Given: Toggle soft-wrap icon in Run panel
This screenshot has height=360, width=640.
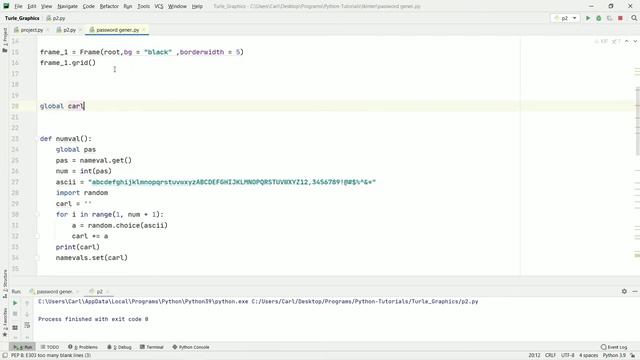Looking at the screenshot, I should pyautogui.click(x=27, y=325).
